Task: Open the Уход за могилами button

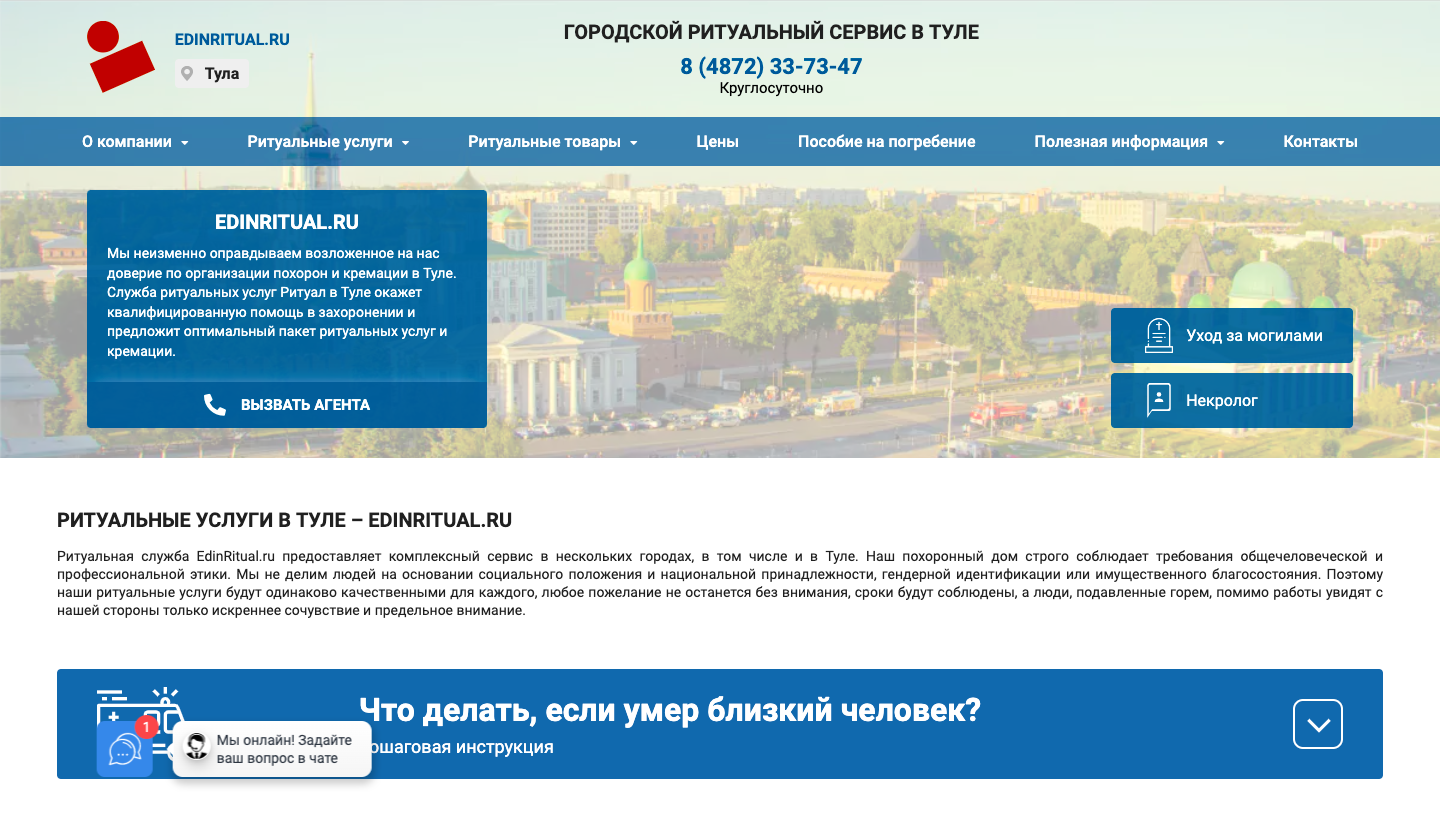Action: click(x=1232, y=336)
